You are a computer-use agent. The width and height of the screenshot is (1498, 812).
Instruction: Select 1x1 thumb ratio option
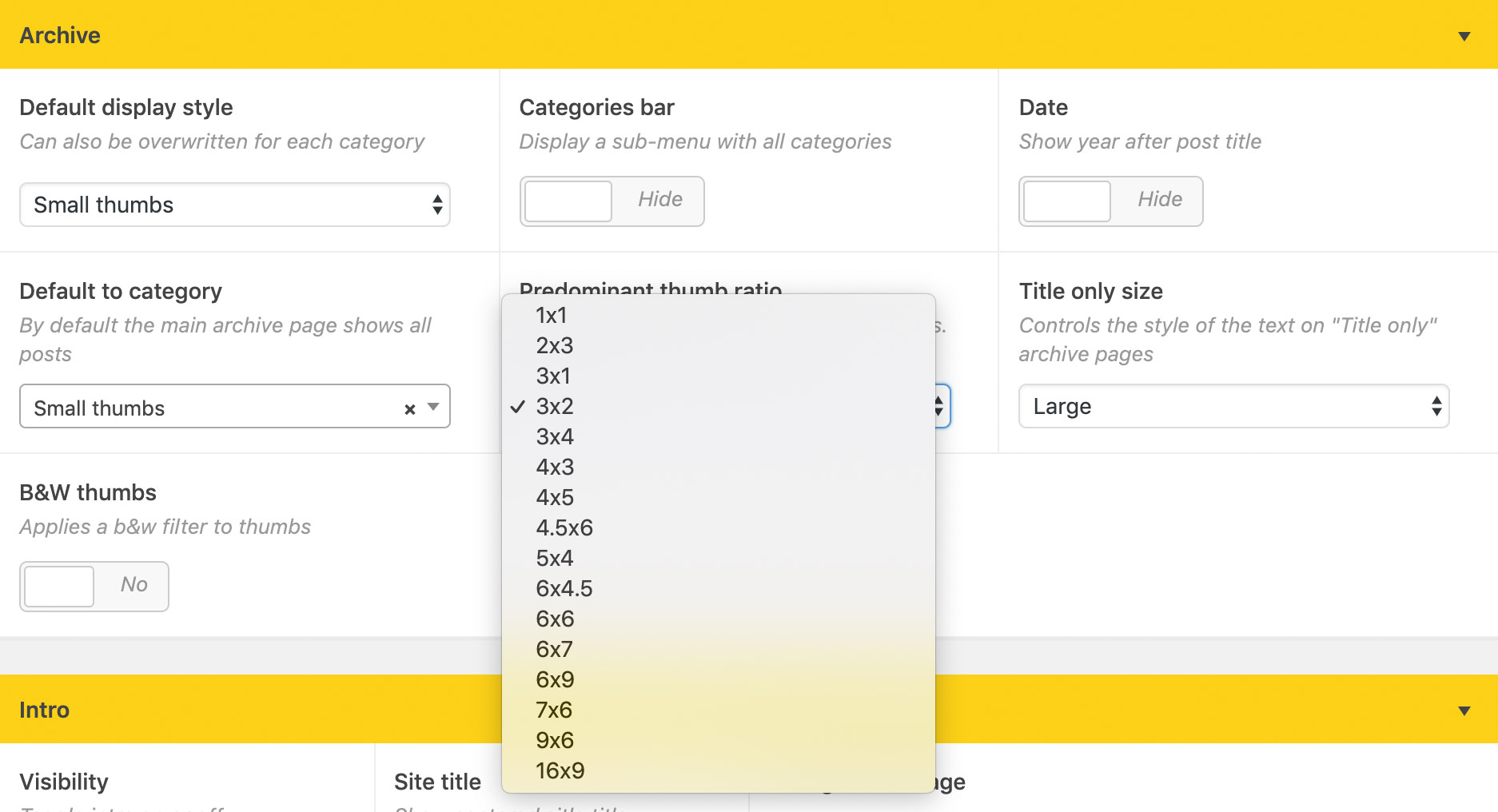tap(552, 316)
